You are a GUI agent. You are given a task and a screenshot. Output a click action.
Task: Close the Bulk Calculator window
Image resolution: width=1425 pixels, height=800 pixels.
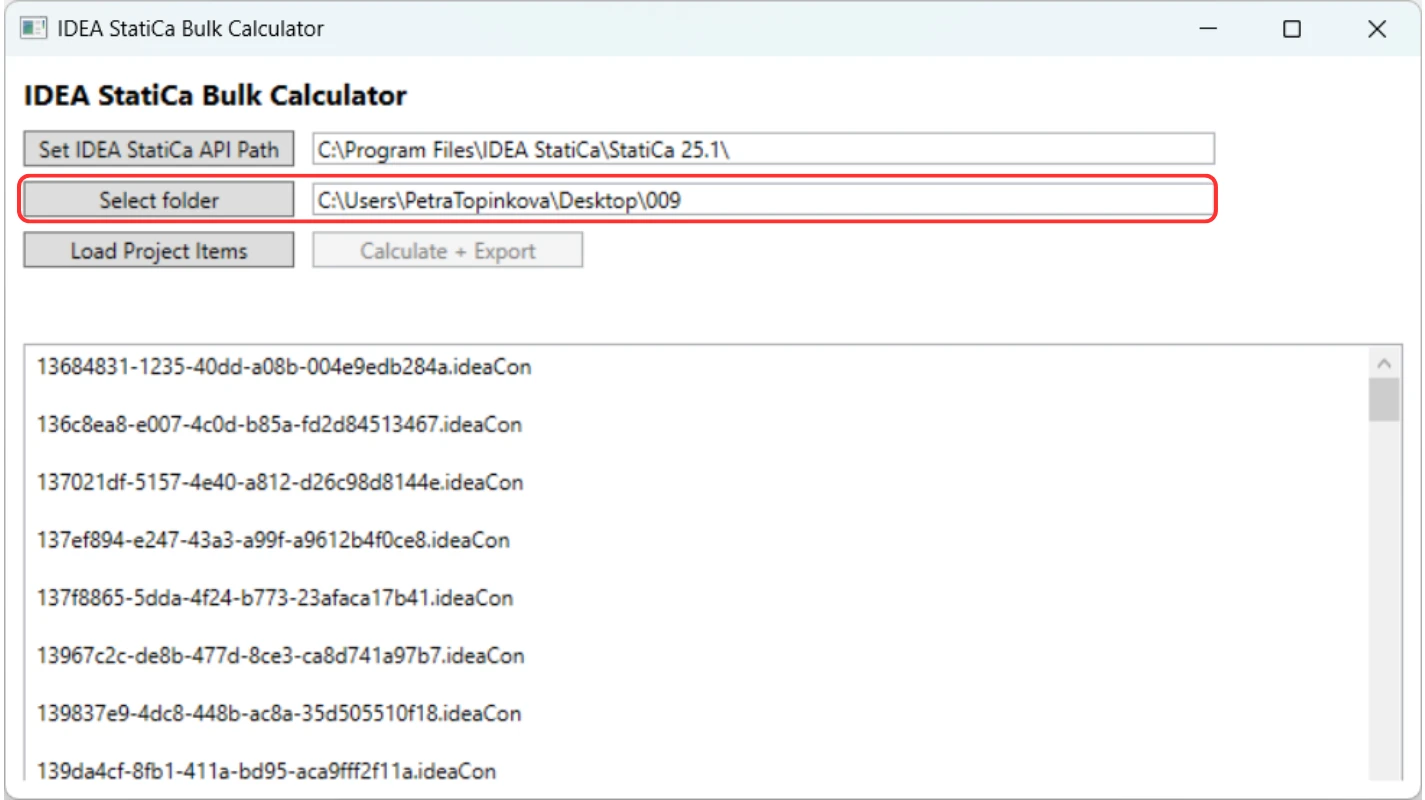[x=1377, y=30]
